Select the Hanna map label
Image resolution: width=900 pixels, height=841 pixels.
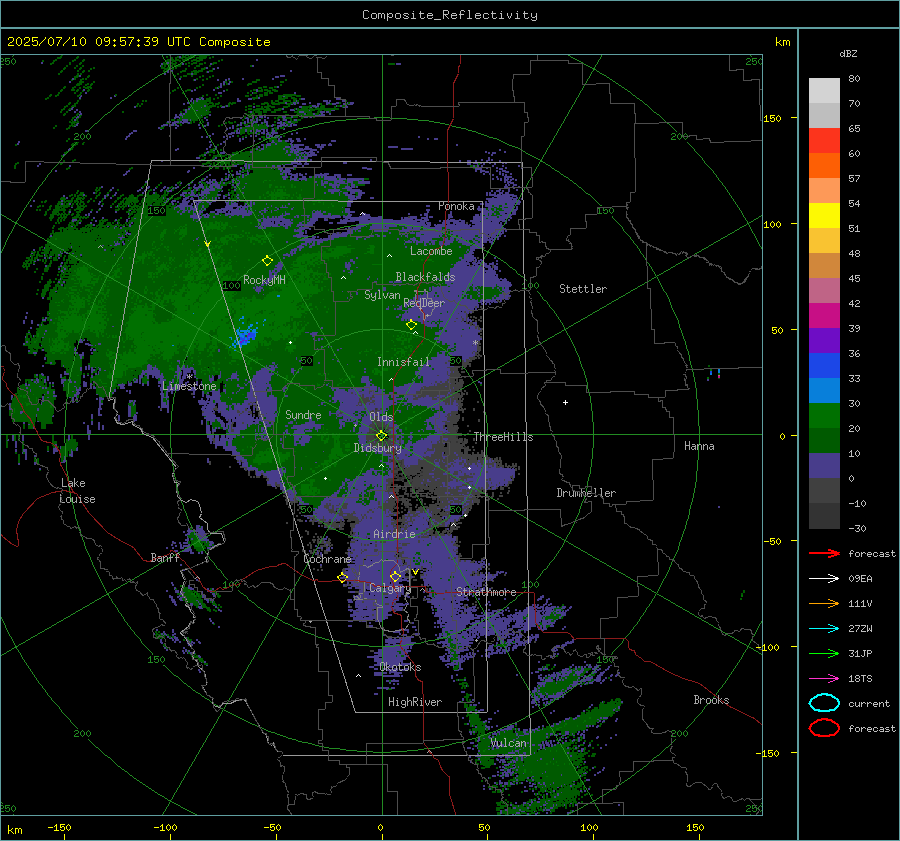(x=699, y=446)
